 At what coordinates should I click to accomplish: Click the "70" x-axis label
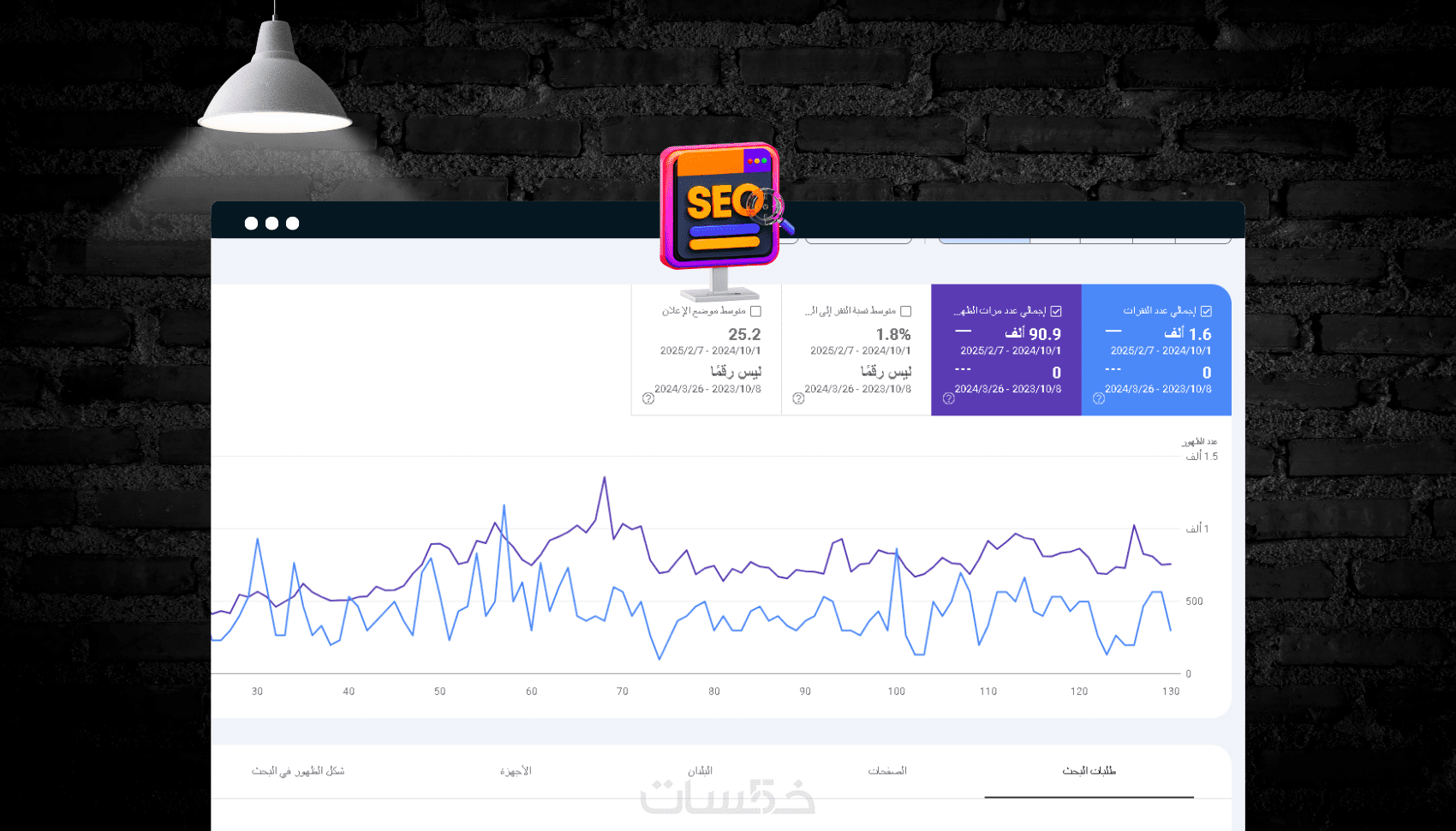pyautogui.click(x=622, y=691)
